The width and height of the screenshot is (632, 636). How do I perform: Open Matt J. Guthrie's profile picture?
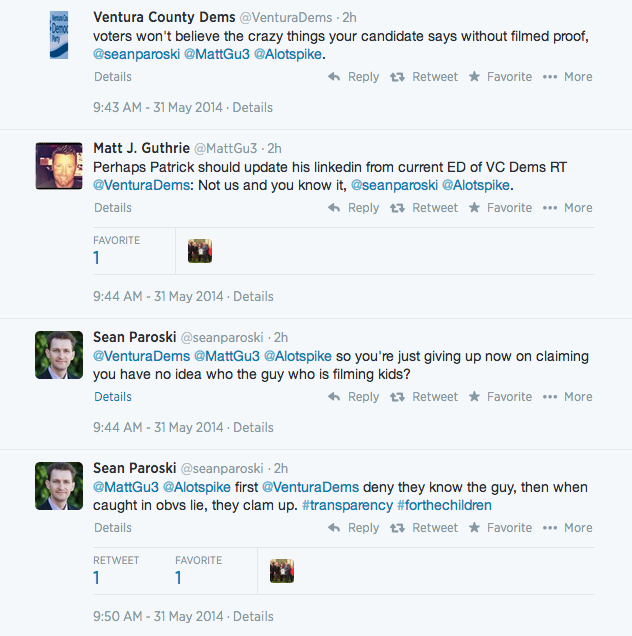coord(59,166)
